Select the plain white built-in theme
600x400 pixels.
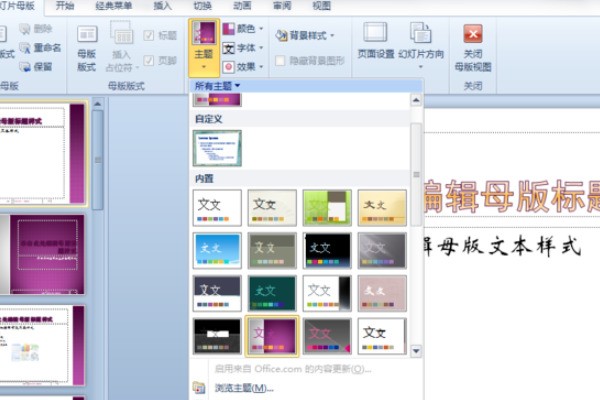tap(217, 208)
